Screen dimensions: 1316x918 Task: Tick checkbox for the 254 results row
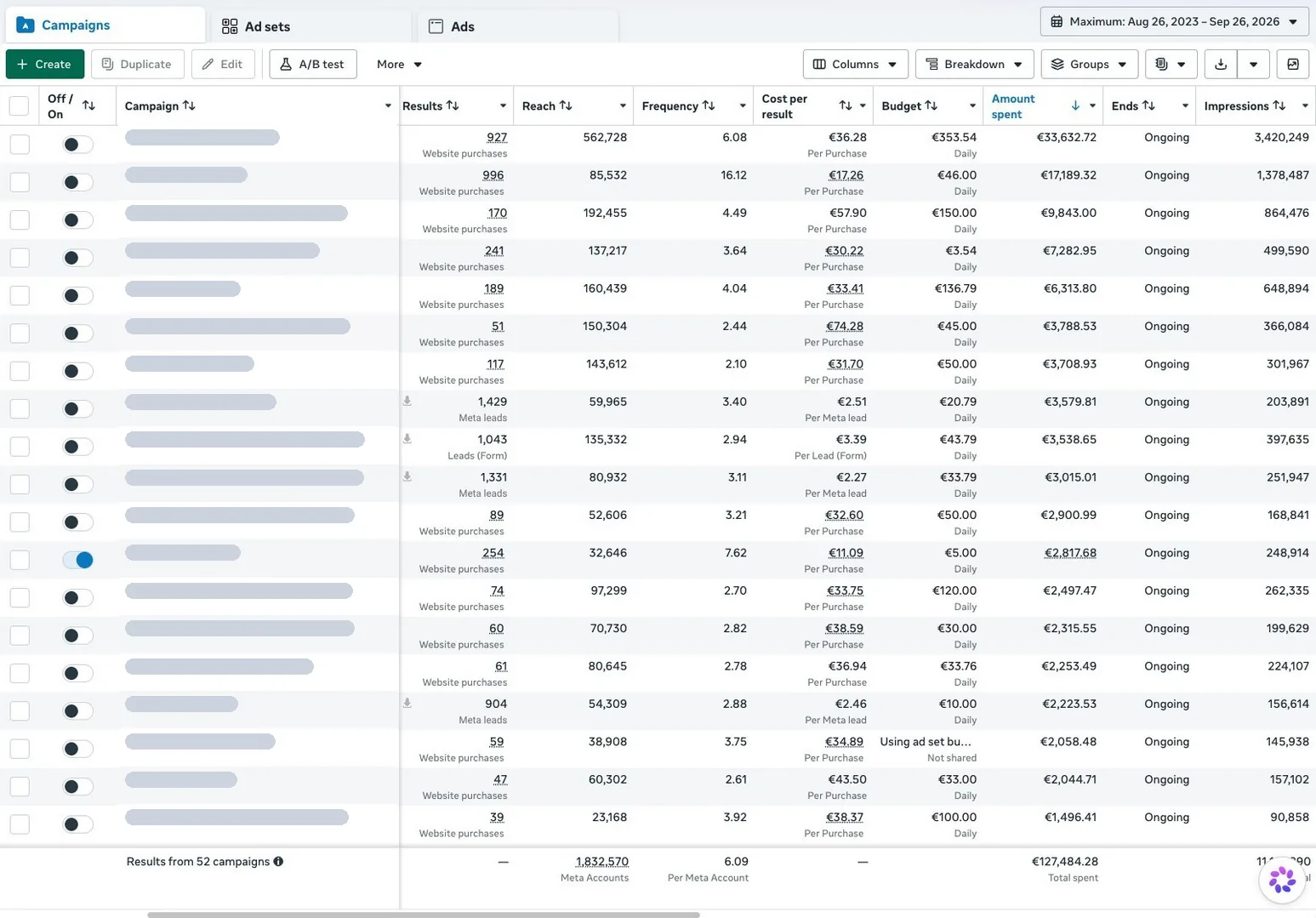tap(20, 560)
